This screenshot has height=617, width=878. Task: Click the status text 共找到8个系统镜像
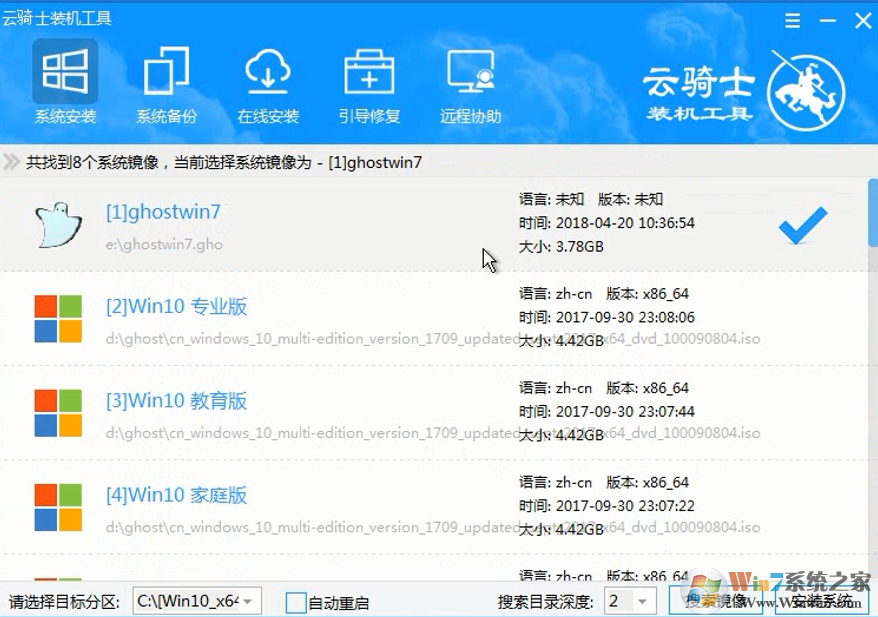(92, 162)
